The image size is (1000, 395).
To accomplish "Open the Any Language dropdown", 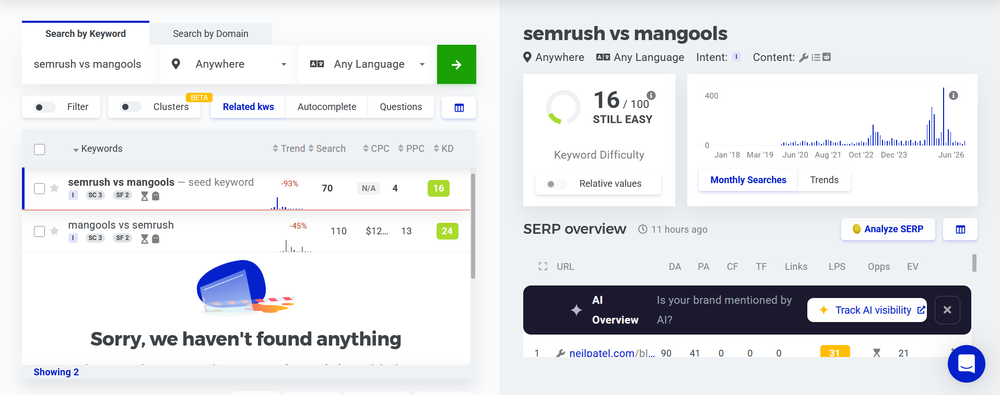I will point(367,64).
